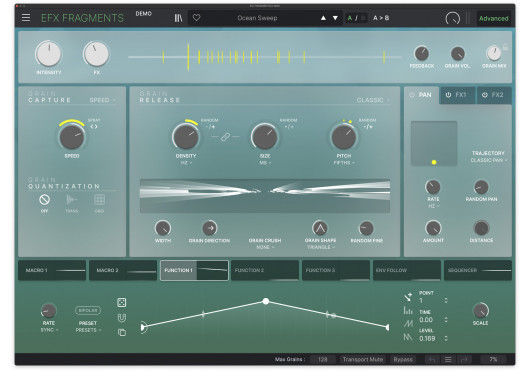Open Trajectory Classic Pan dropdown
Viewport: 530px width, 371px height.
[489, 160]
